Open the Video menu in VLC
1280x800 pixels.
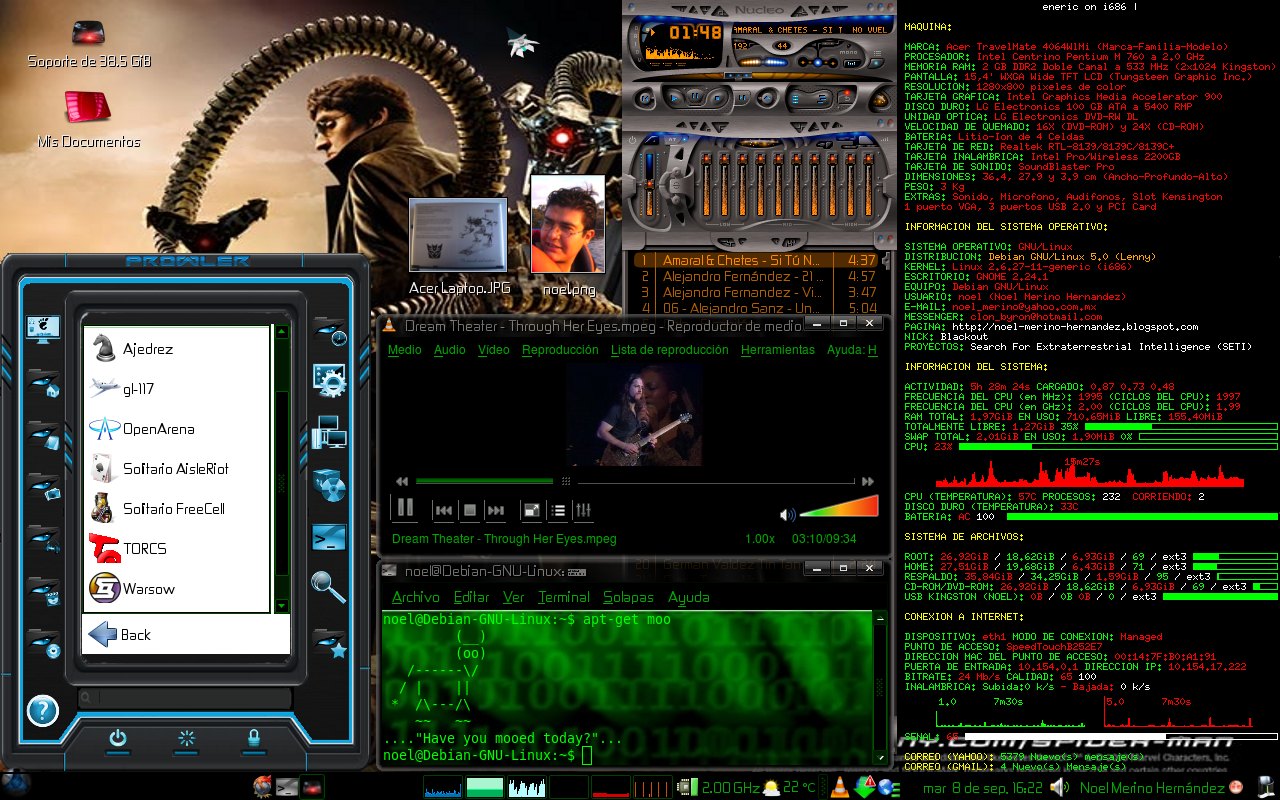[493, 350]
